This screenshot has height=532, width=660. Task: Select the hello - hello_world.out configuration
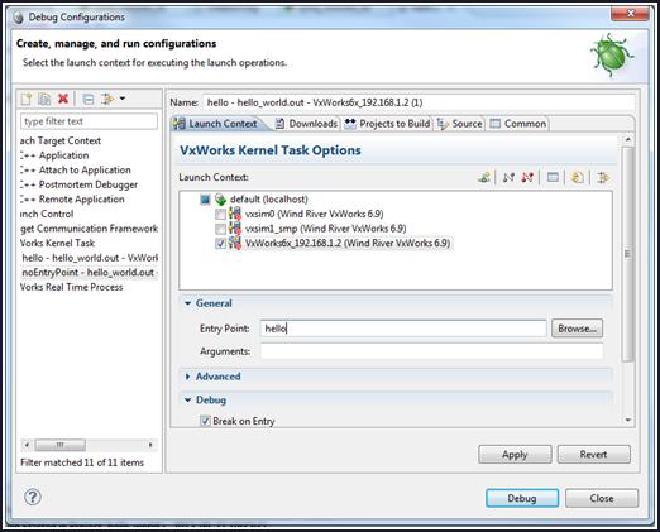(x=90, y=258)
